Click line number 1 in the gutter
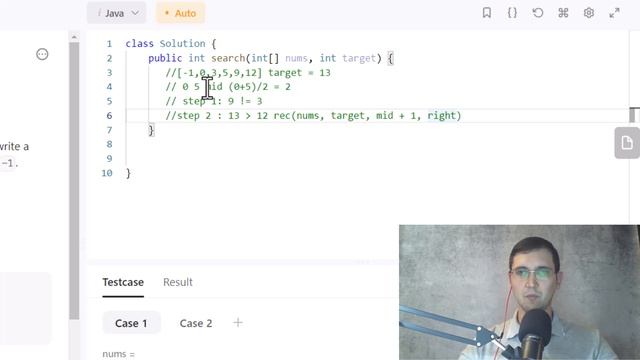This screenshot has height=360, width=640. [x=109, y=44]
